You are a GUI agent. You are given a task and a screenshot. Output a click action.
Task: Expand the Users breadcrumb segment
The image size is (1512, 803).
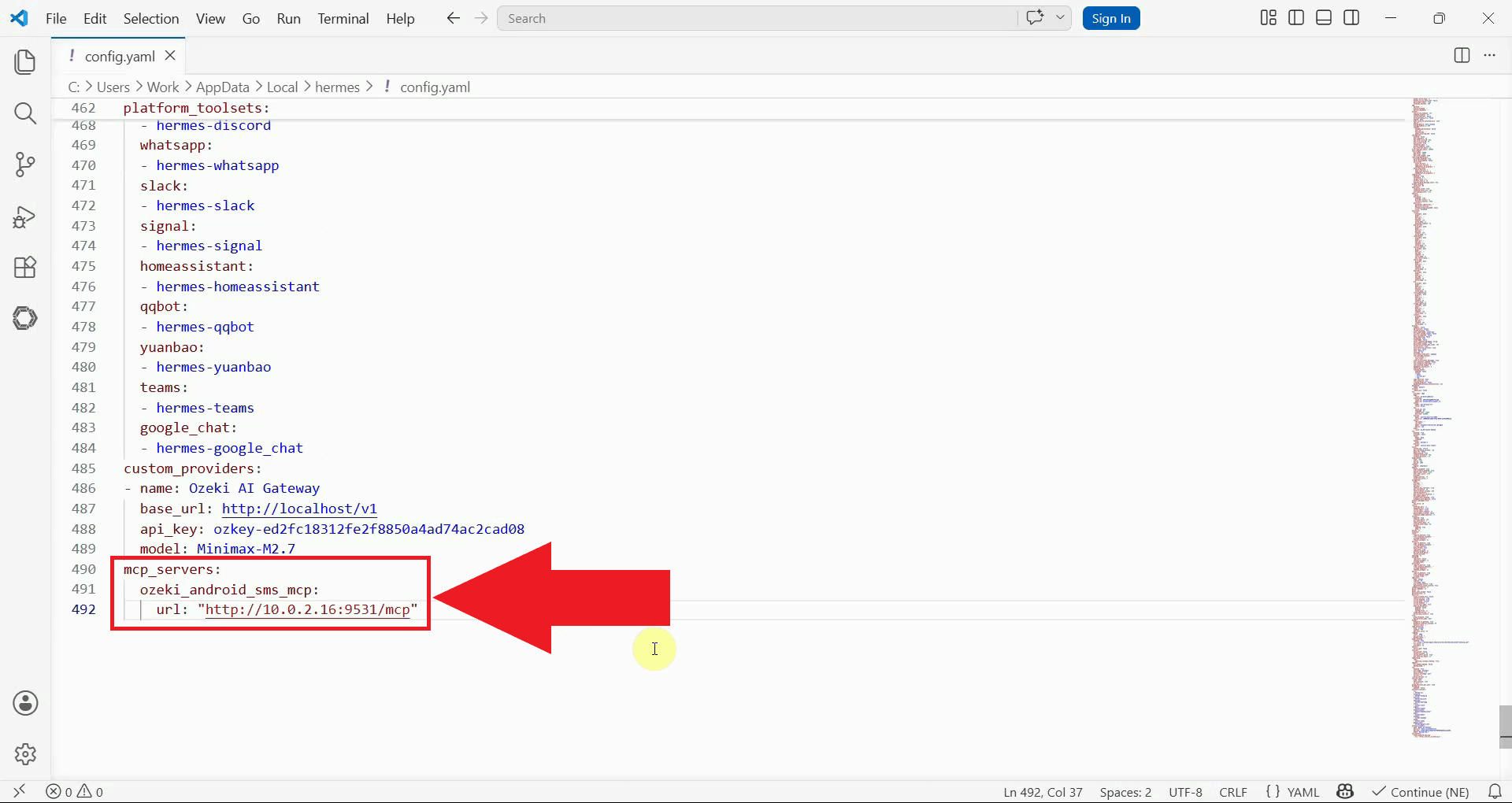[113, 87]
